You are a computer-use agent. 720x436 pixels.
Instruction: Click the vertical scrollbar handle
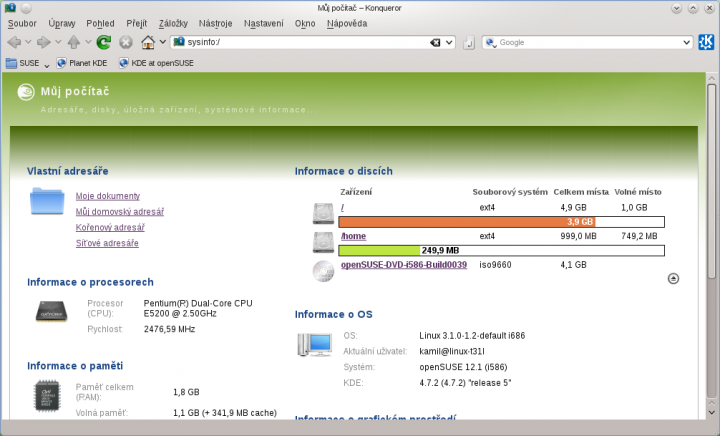pyautogui.click(x=711, y=181)
